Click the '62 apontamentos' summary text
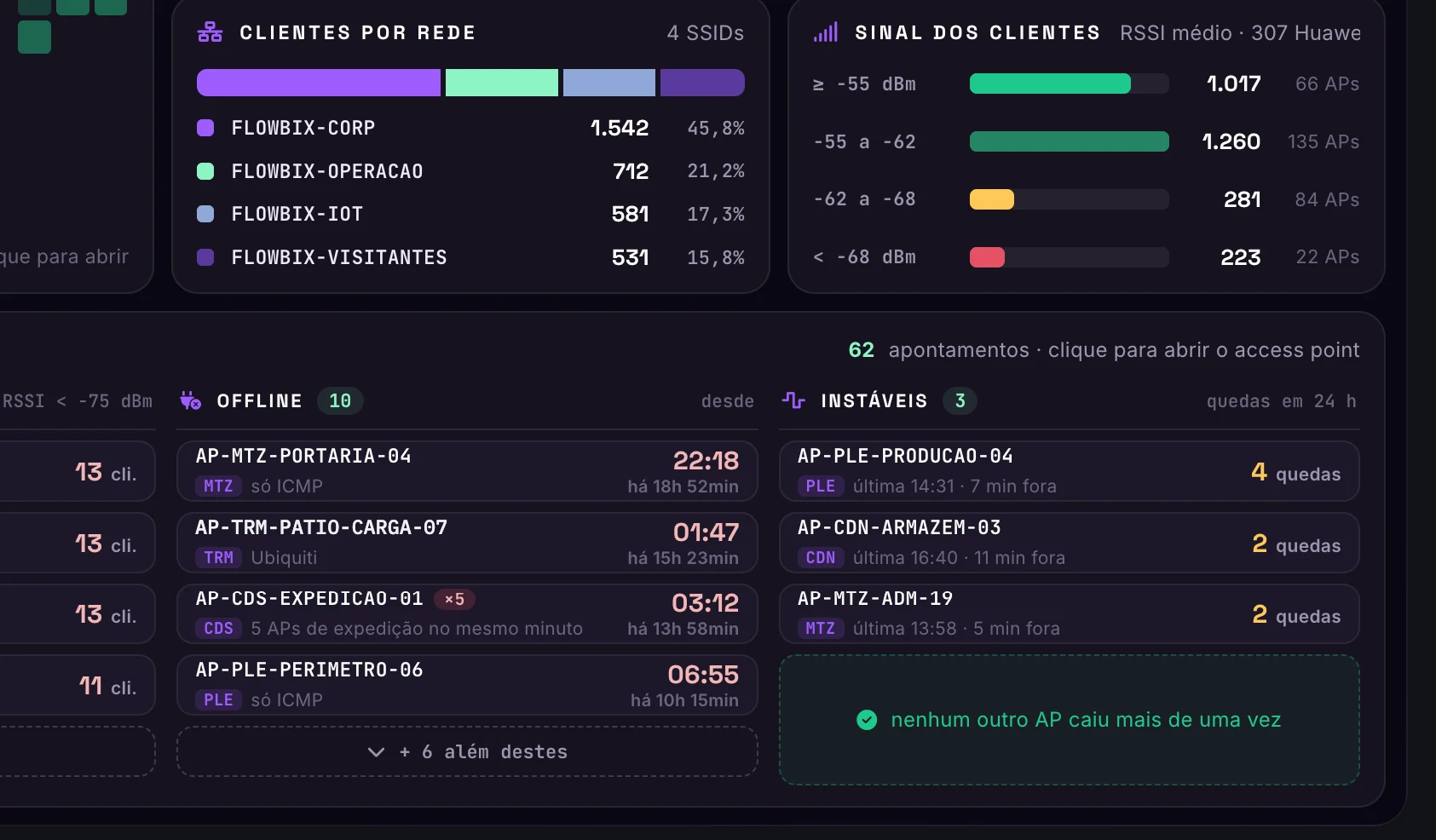The height and width of the screenshot is (840, 1436). click(939, 350)
